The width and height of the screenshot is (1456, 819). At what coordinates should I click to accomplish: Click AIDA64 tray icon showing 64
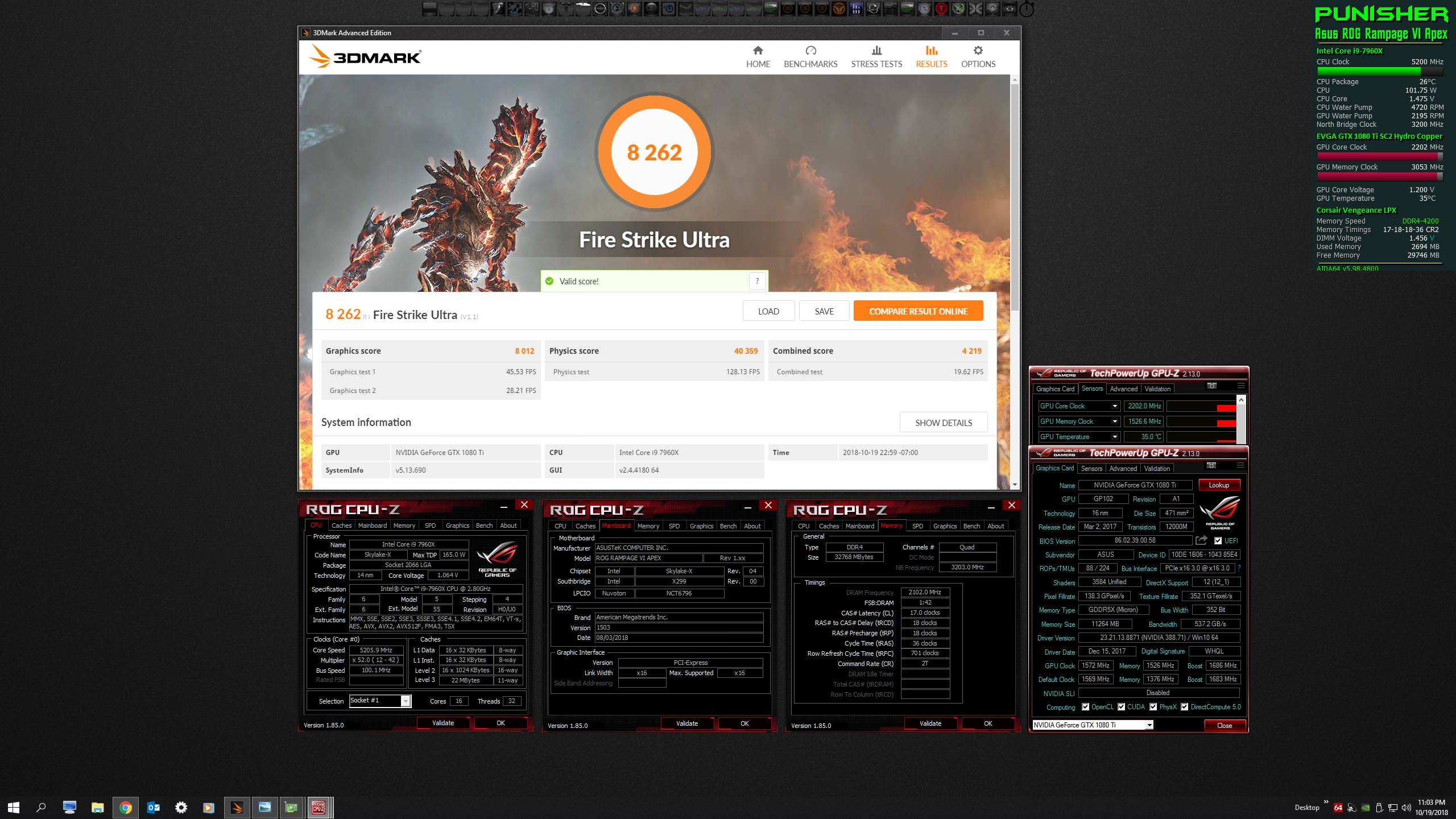pos(1338,807)
